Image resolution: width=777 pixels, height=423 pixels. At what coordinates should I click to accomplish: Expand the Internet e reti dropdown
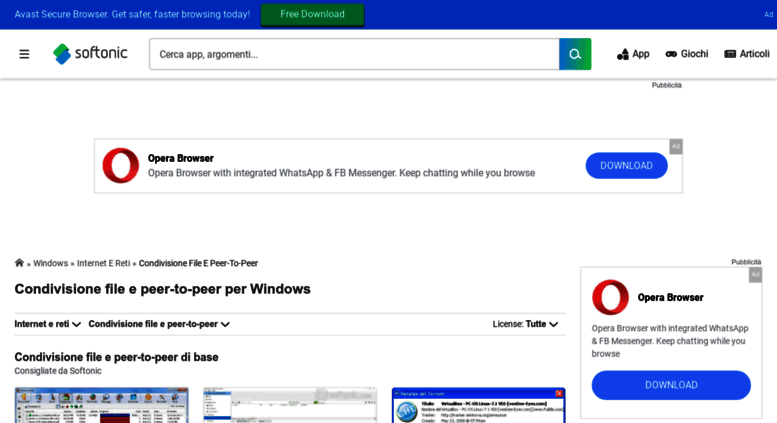pos(48,324)
